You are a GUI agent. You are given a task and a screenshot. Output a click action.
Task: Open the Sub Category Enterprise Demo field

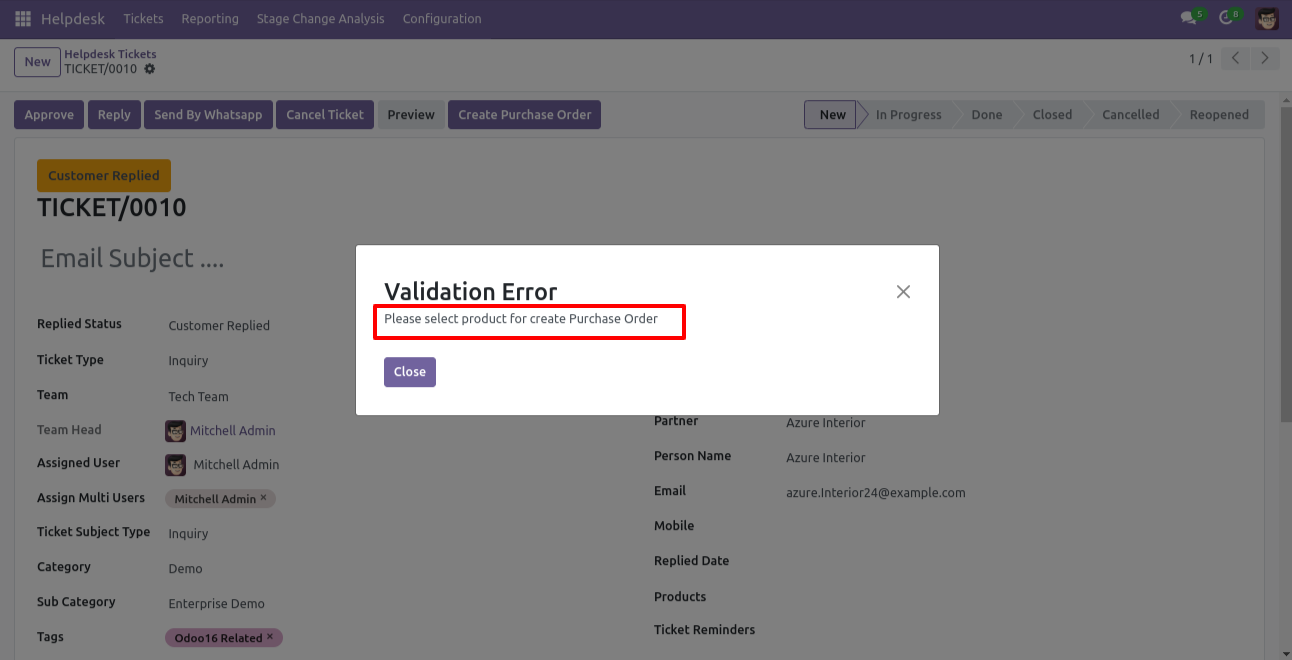pyautogui.click(x=216, y=604)
